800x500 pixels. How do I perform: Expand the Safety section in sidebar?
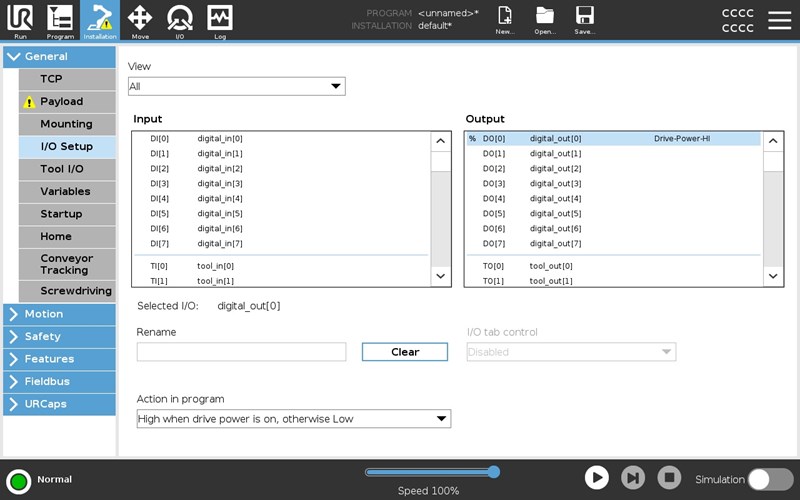point(59,337)
